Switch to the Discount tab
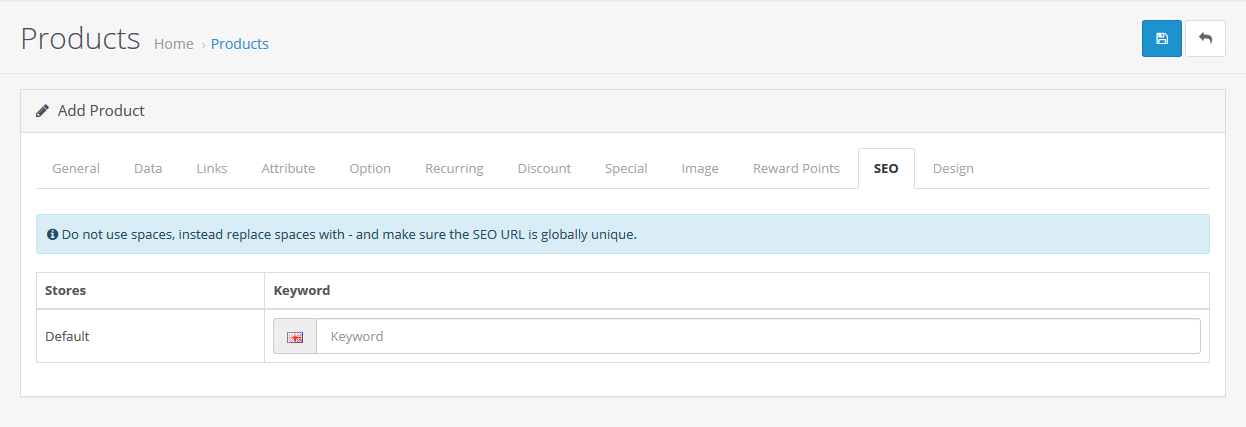Viewport: 1246px width, 427px height. (544, 168)
